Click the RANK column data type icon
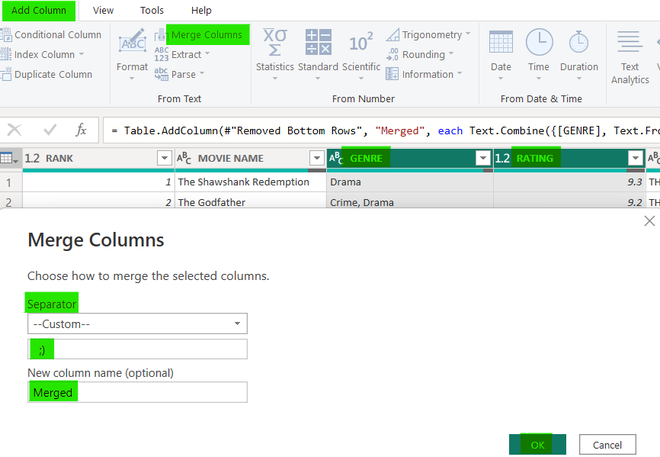 pyautogui.click(x=32, y=159)
